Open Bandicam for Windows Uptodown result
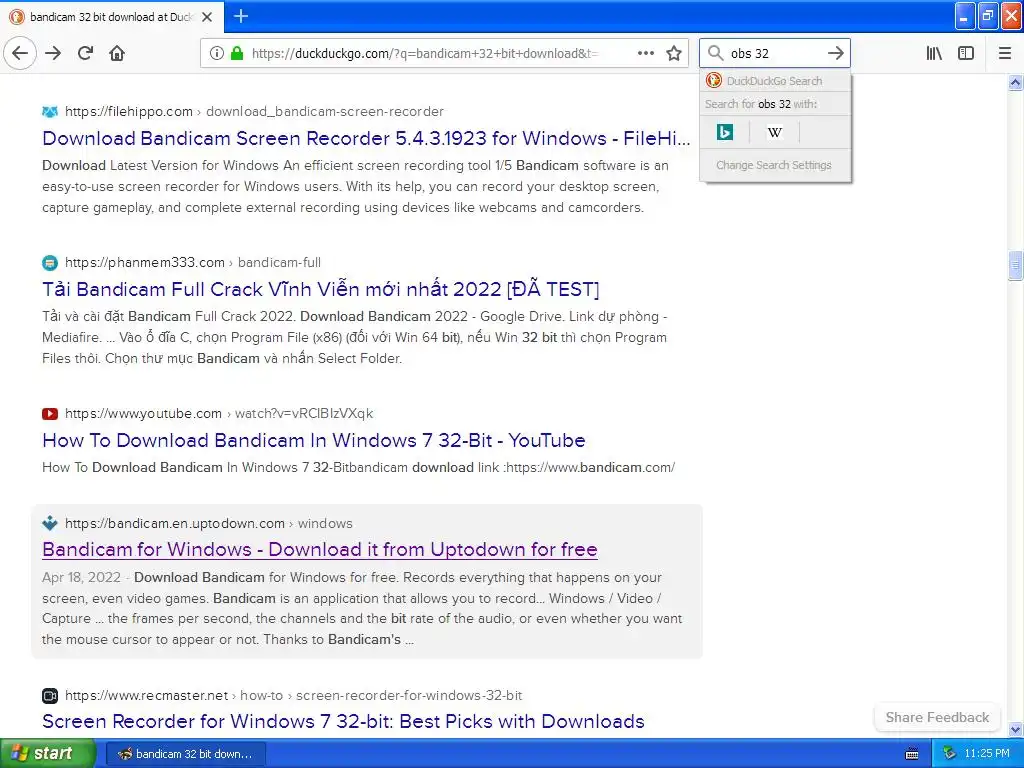This screenshot has height=768, width=1024. tap(319, 549)
